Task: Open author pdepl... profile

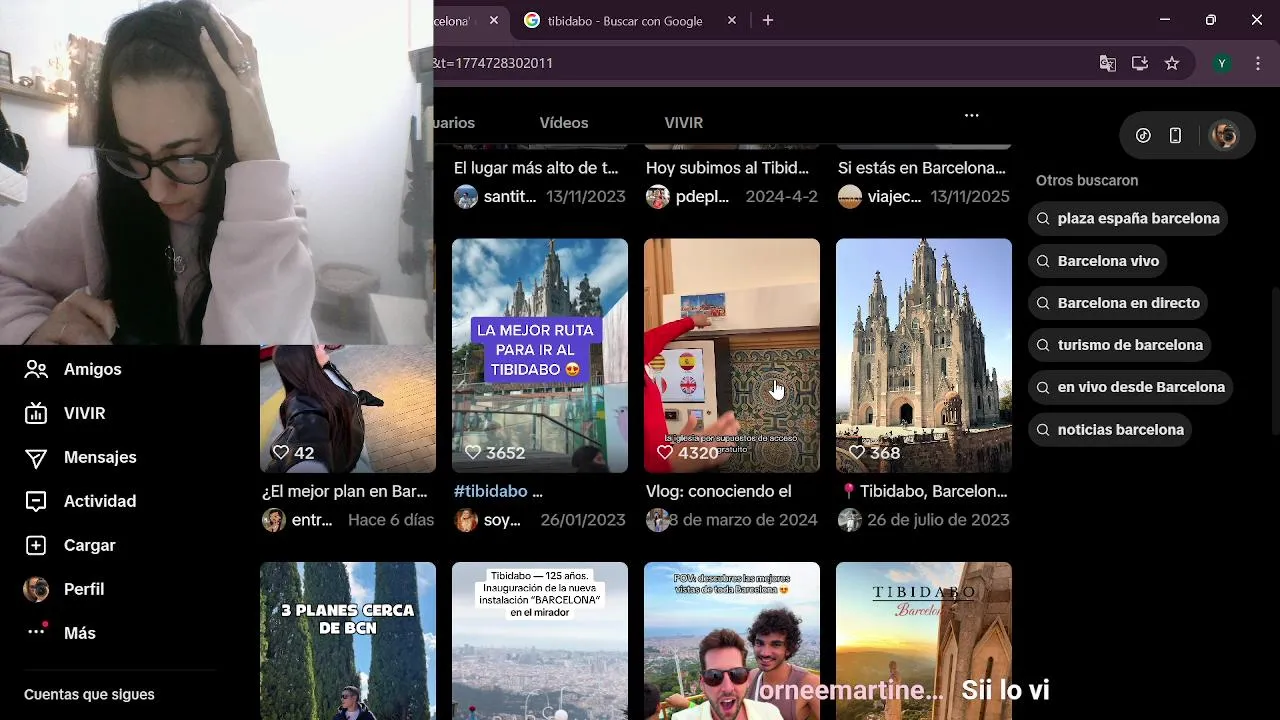Action: 688,197
